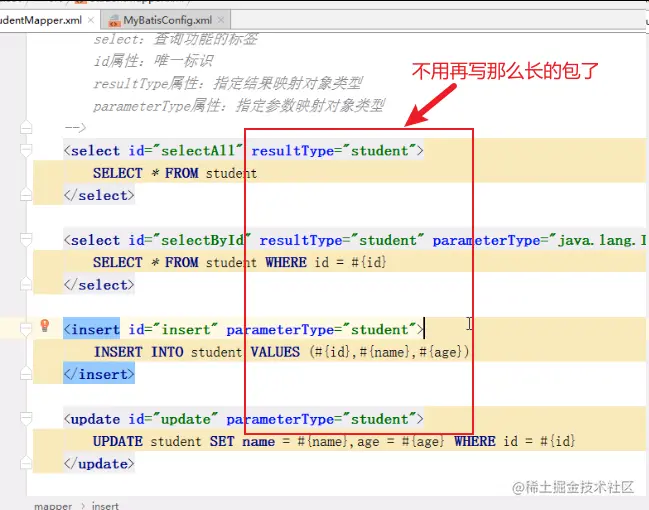Fold marker at the selectById </select> closing line
The width and height of the screenshot is (649, 510).
pyautogui.click(x=26, y=284)
